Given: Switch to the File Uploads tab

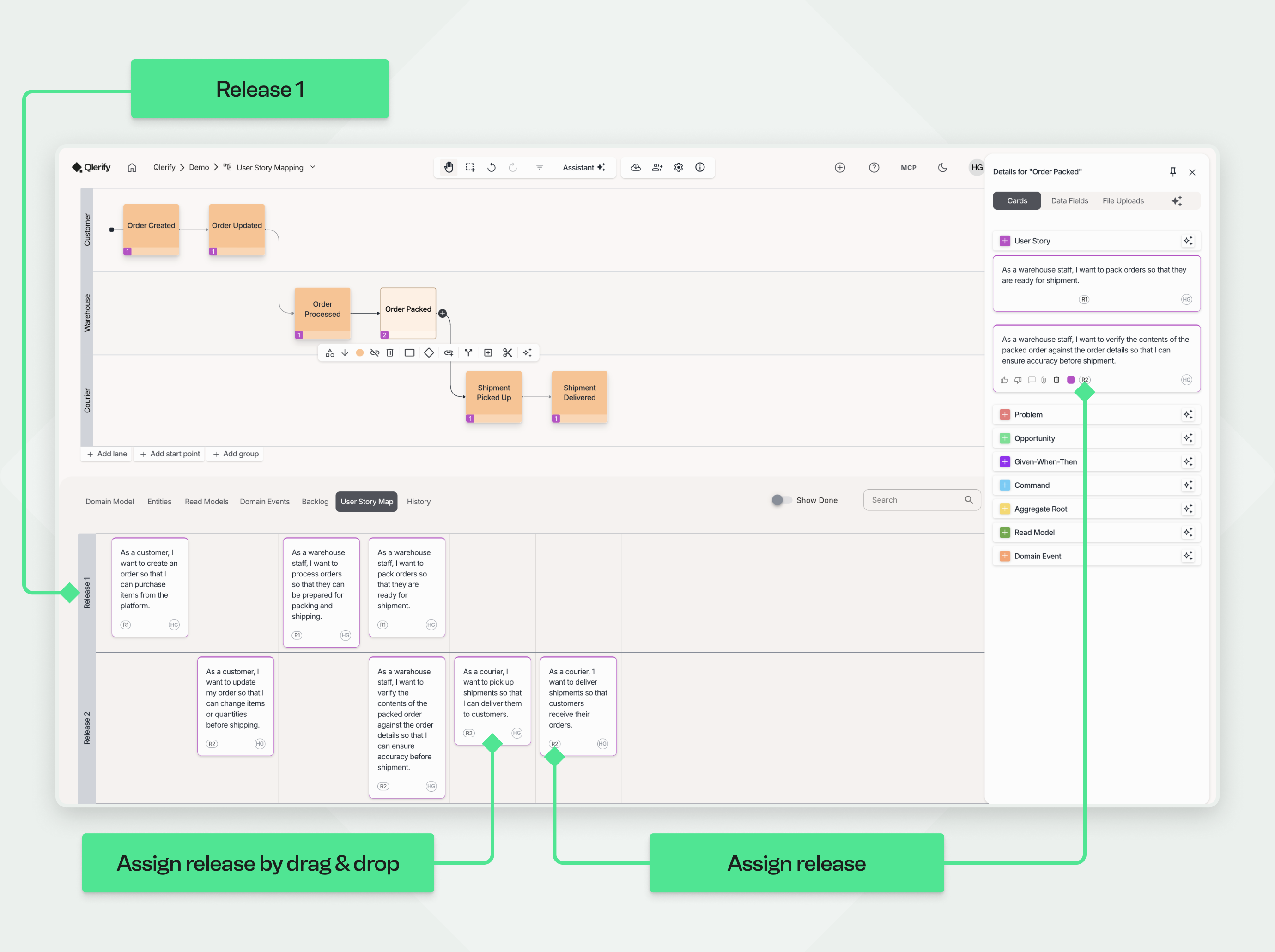Looking at the screenshot, I should coord(1123,200).
